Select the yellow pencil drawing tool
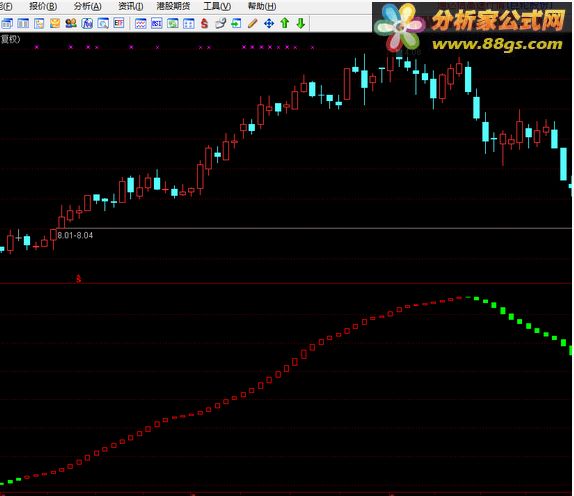Screen dimensions: 574x496 click(253, 23)
